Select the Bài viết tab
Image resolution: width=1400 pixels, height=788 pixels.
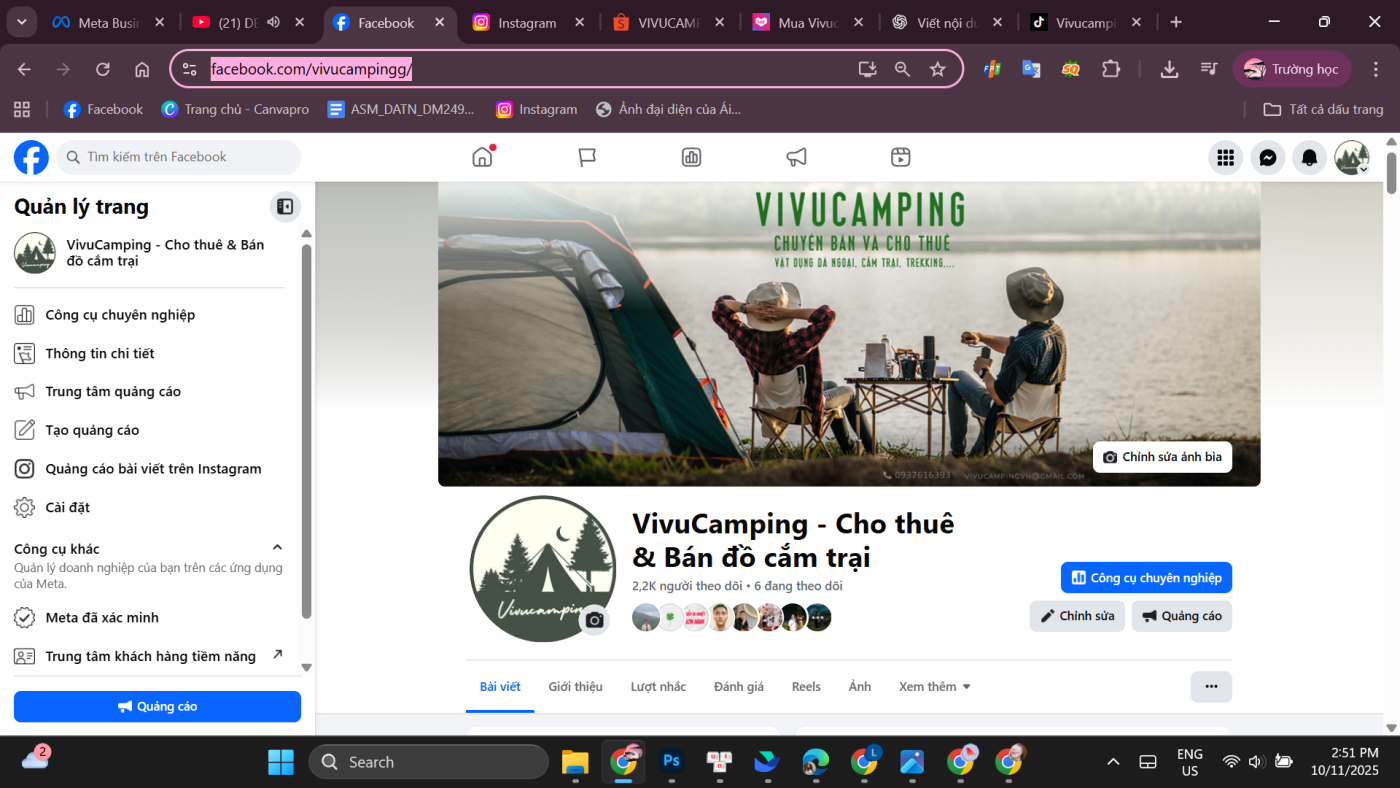[500, 687]
